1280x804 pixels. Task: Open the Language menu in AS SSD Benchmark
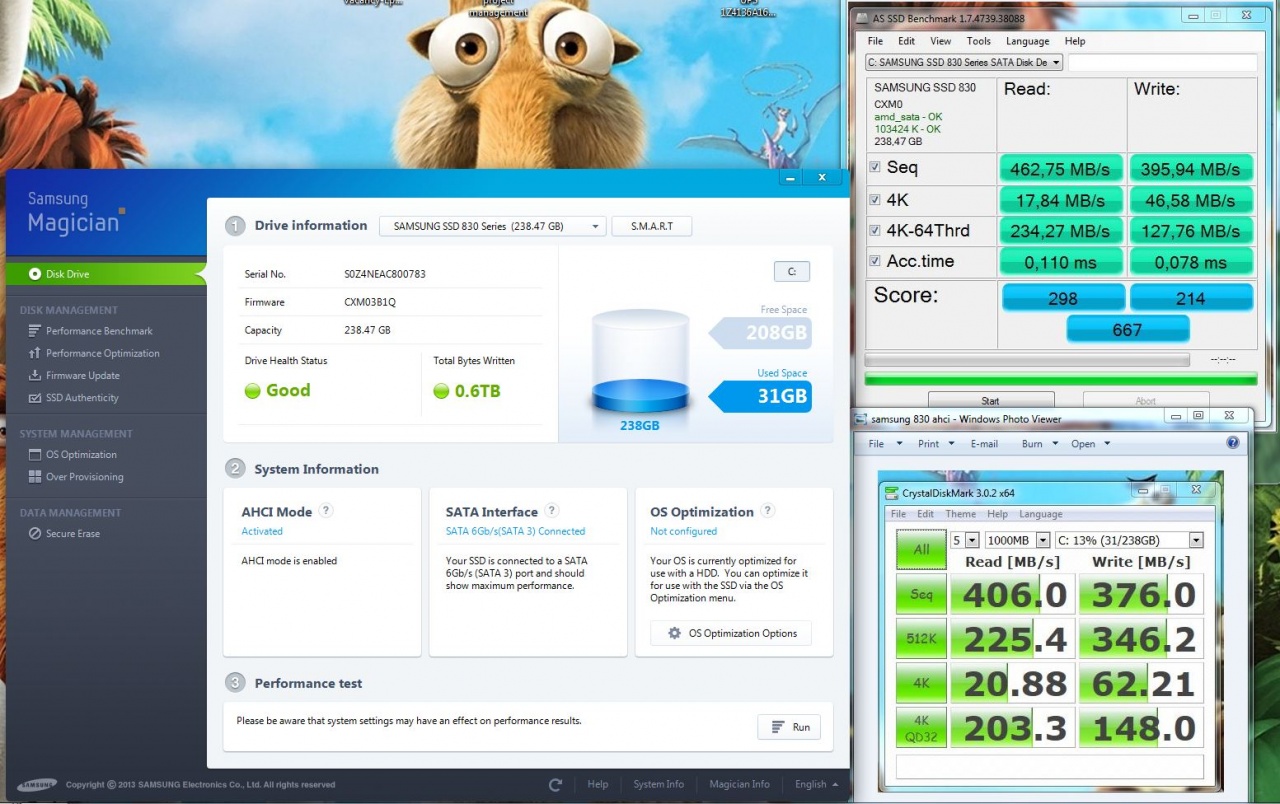tap(1028, 41)
